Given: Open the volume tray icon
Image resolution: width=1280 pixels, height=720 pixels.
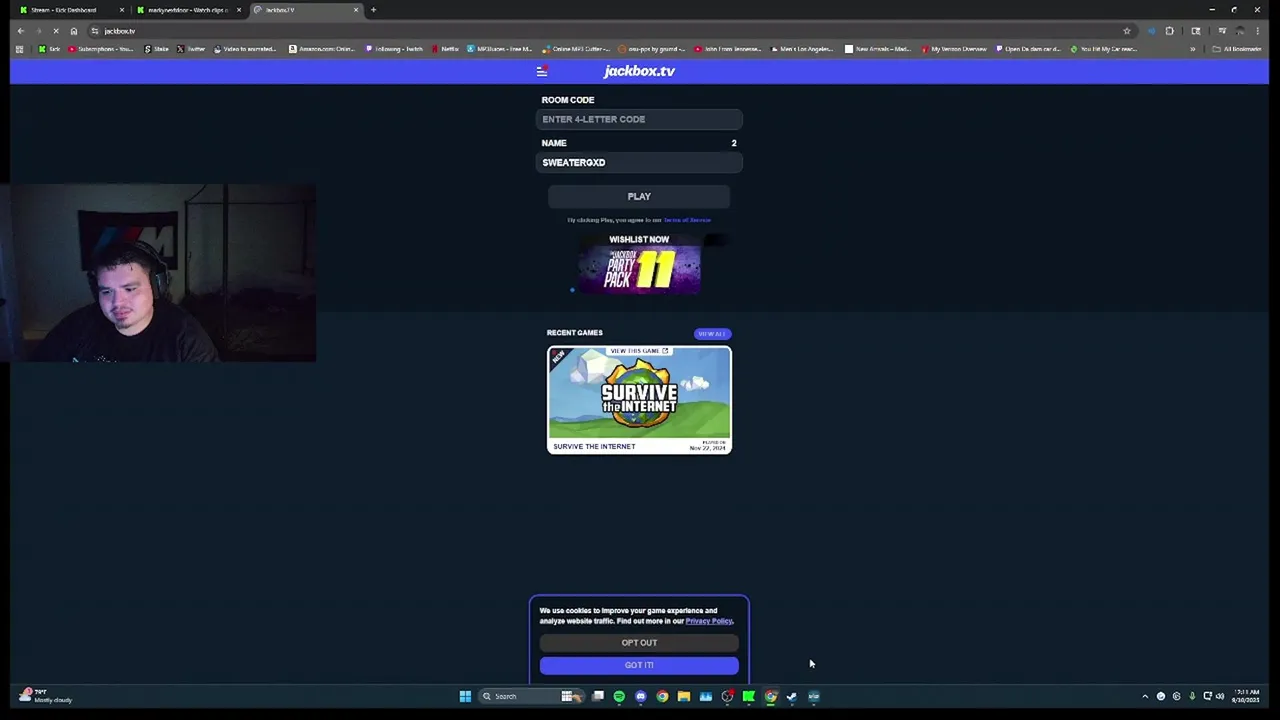Looking at the screenshot, I should (1220, 697).
